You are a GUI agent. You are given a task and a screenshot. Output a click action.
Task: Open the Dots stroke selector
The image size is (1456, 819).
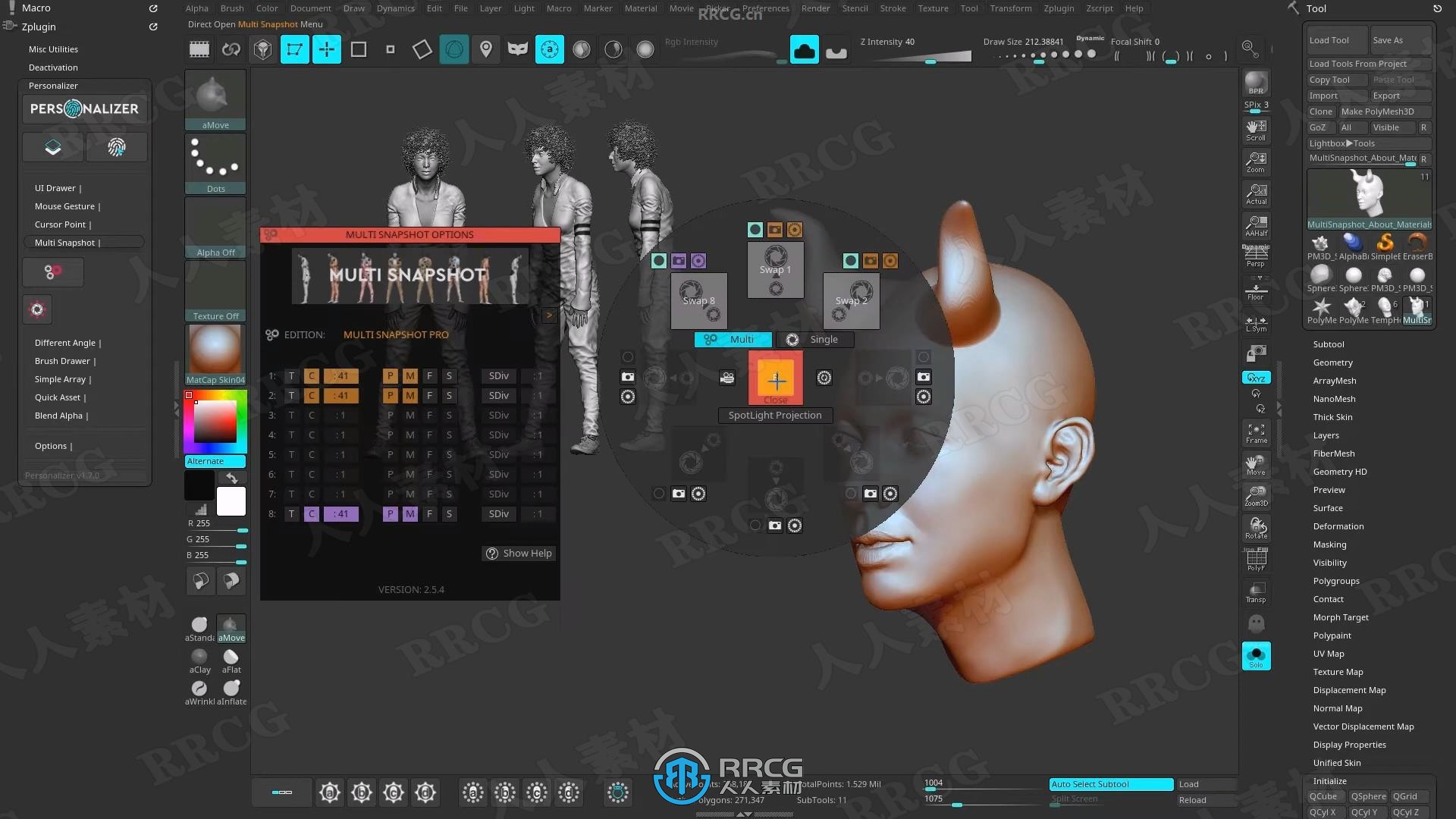tap(215, 164)
